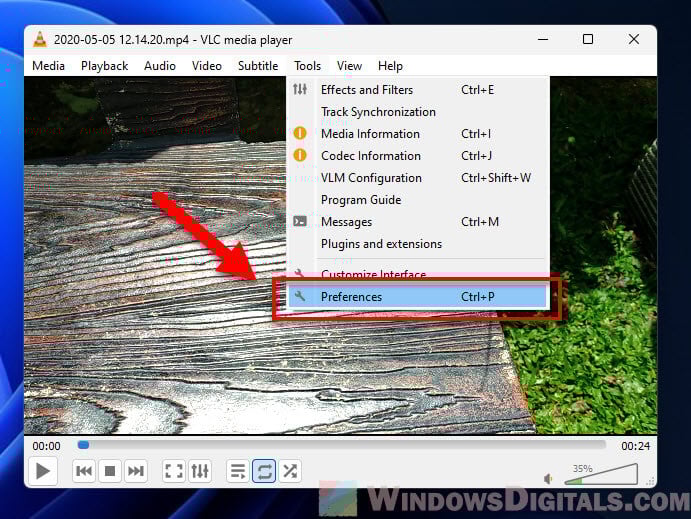This screenshot has width=691, height=519.
Task: Toggle the loop repeat button
Action: (264, 471)
